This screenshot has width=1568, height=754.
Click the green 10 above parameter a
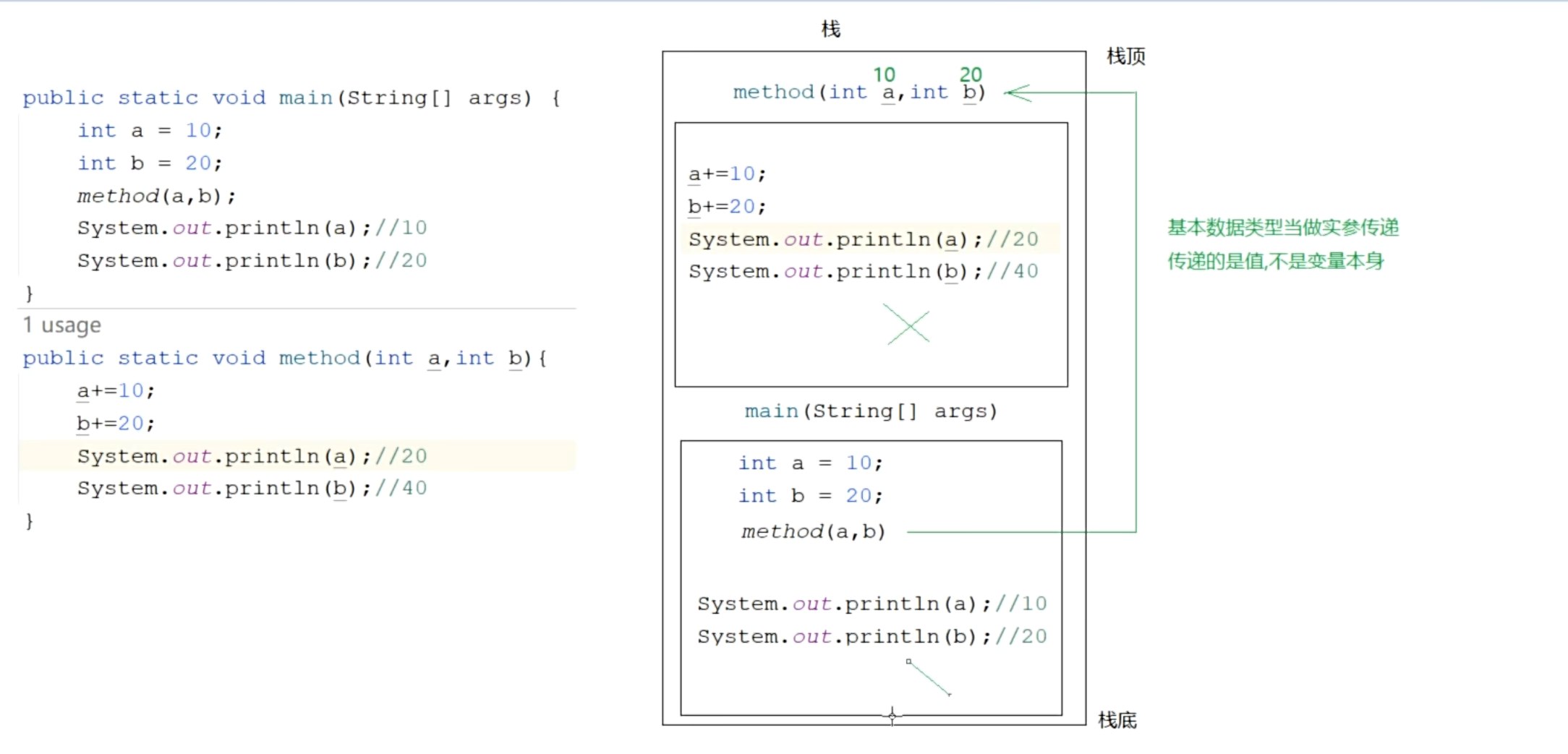(884, 75)
